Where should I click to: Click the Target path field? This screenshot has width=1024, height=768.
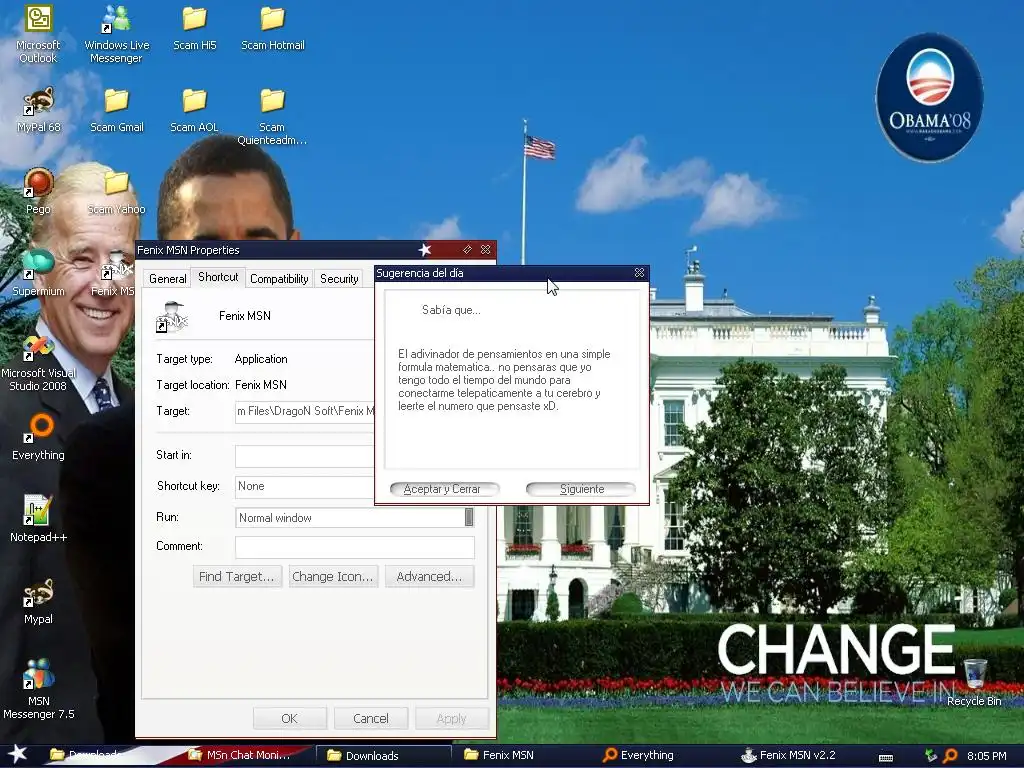coord(305,411)
